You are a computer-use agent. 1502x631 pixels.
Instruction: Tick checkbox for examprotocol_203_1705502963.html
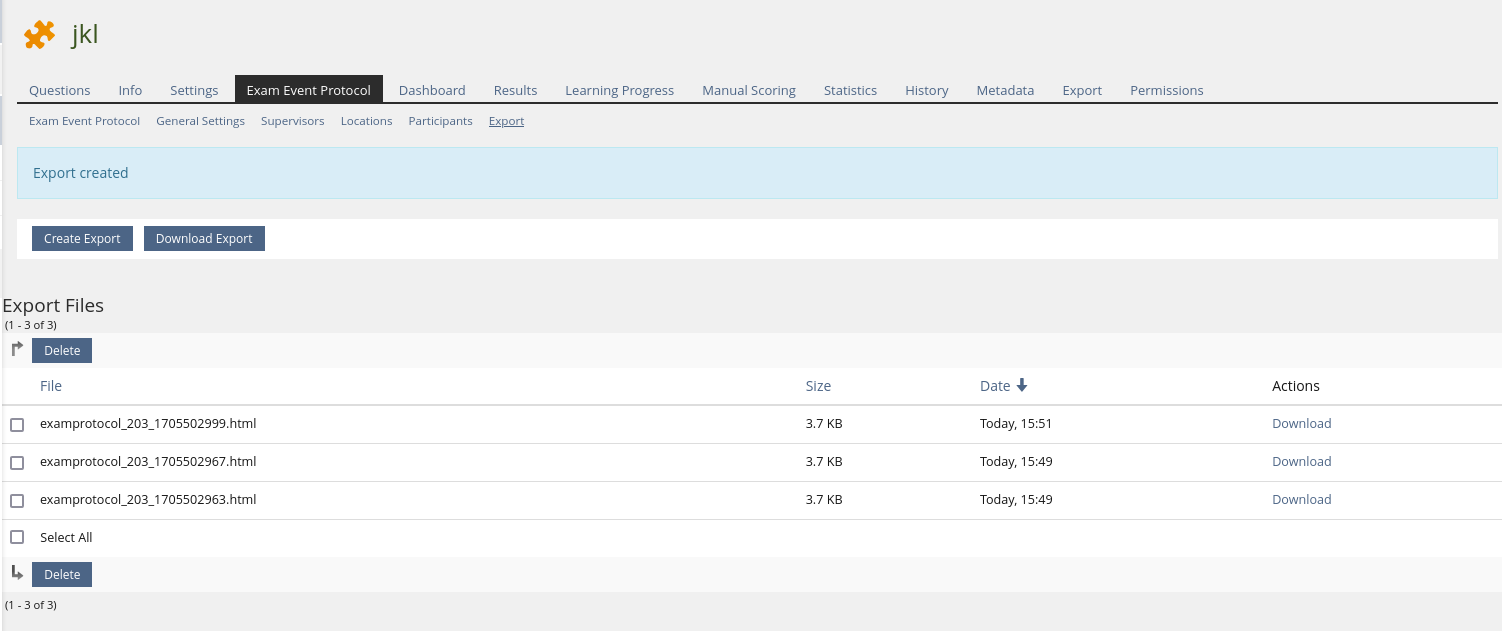(17, 501)
